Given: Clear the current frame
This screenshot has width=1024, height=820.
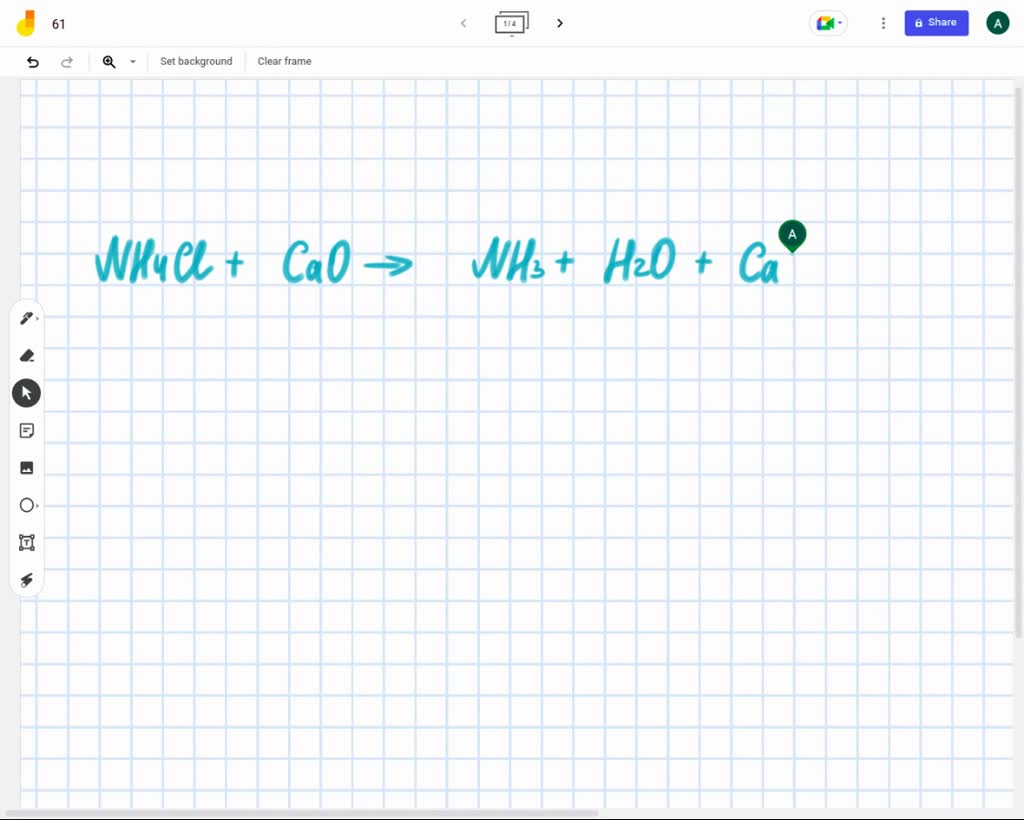Looking at the screenshot, I should 284,61.
